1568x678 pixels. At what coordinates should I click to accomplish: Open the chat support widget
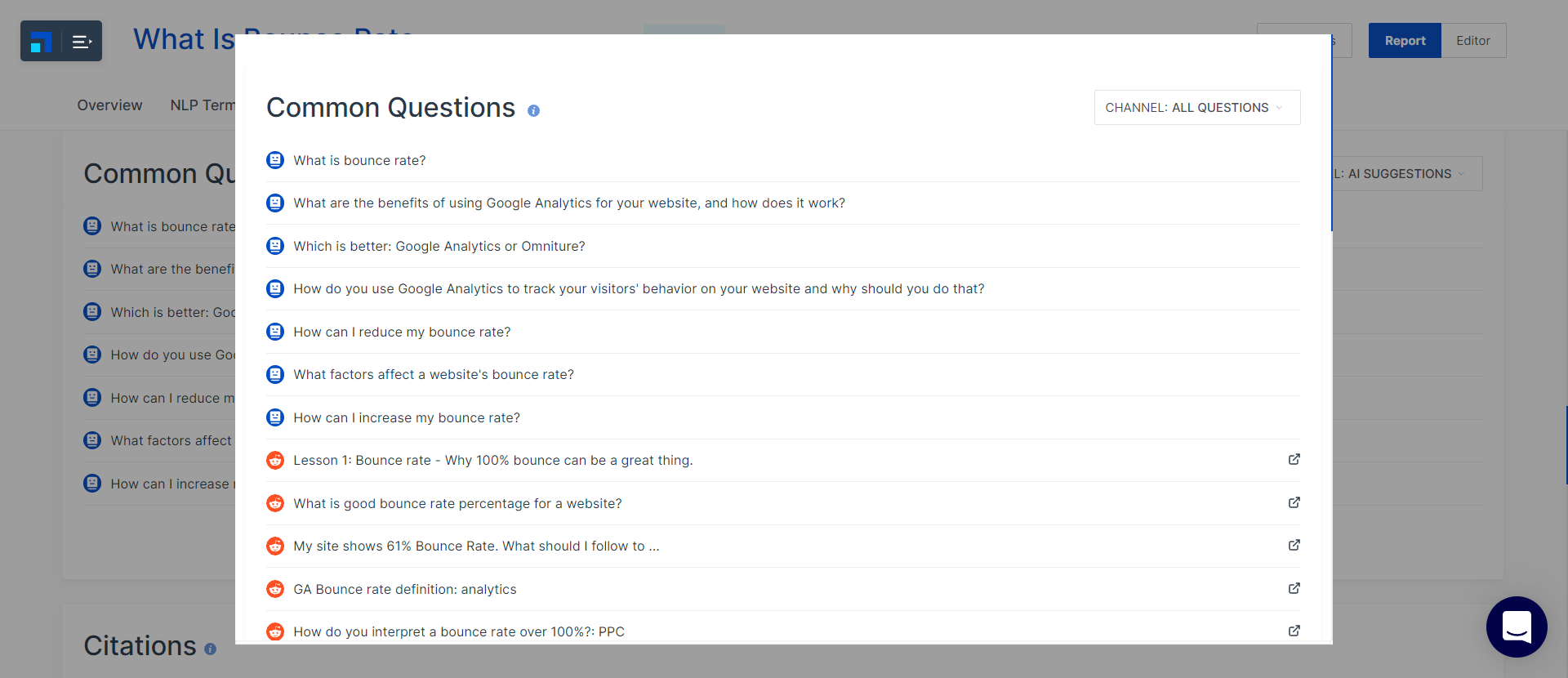(1517, 627)
